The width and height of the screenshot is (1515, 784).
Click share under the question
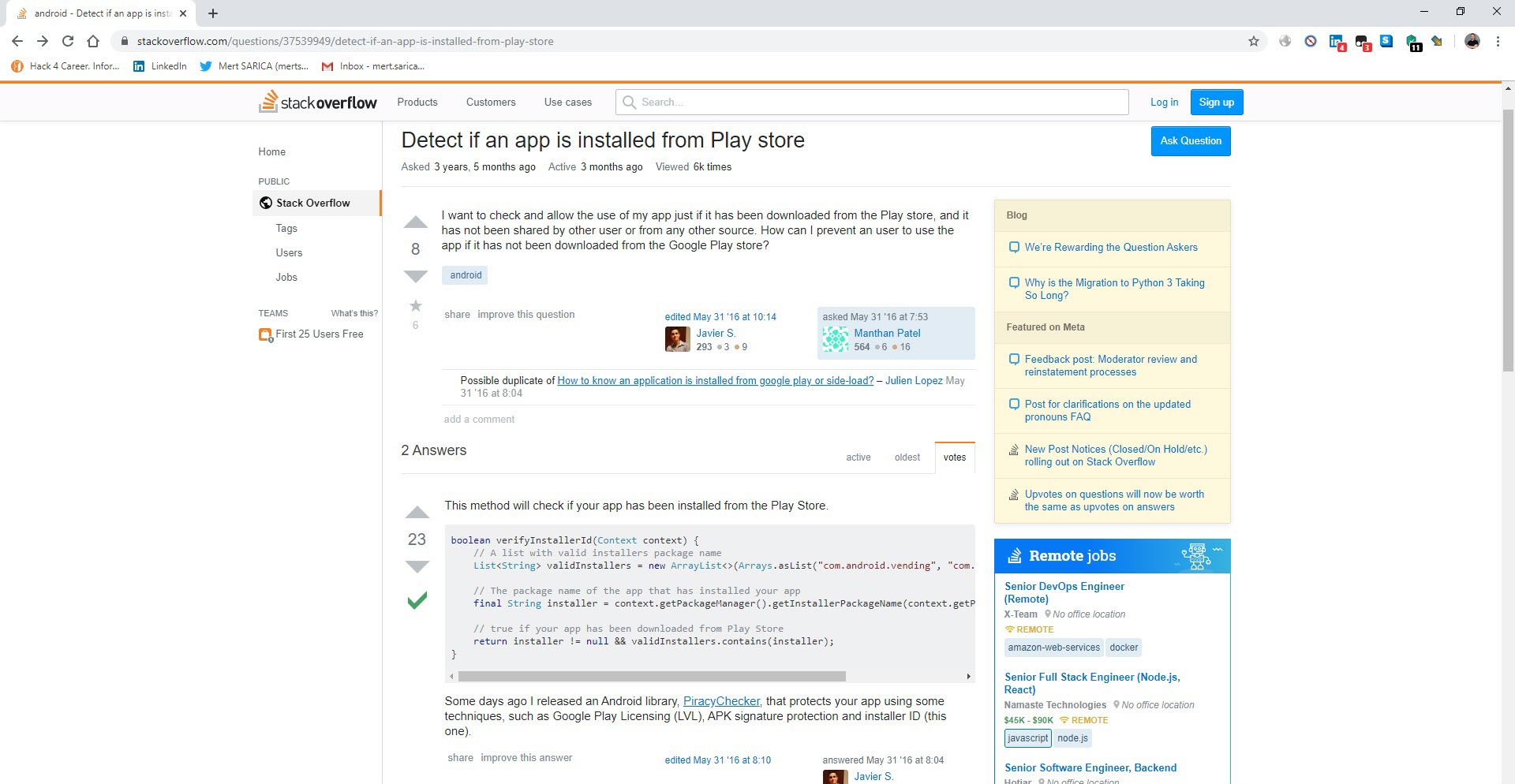tap(457, 314)
